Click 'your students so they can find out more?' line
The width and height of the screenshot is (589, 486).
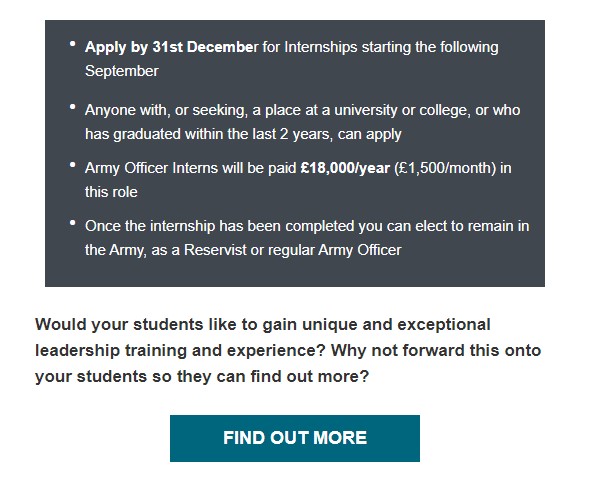tap(202, 376)
